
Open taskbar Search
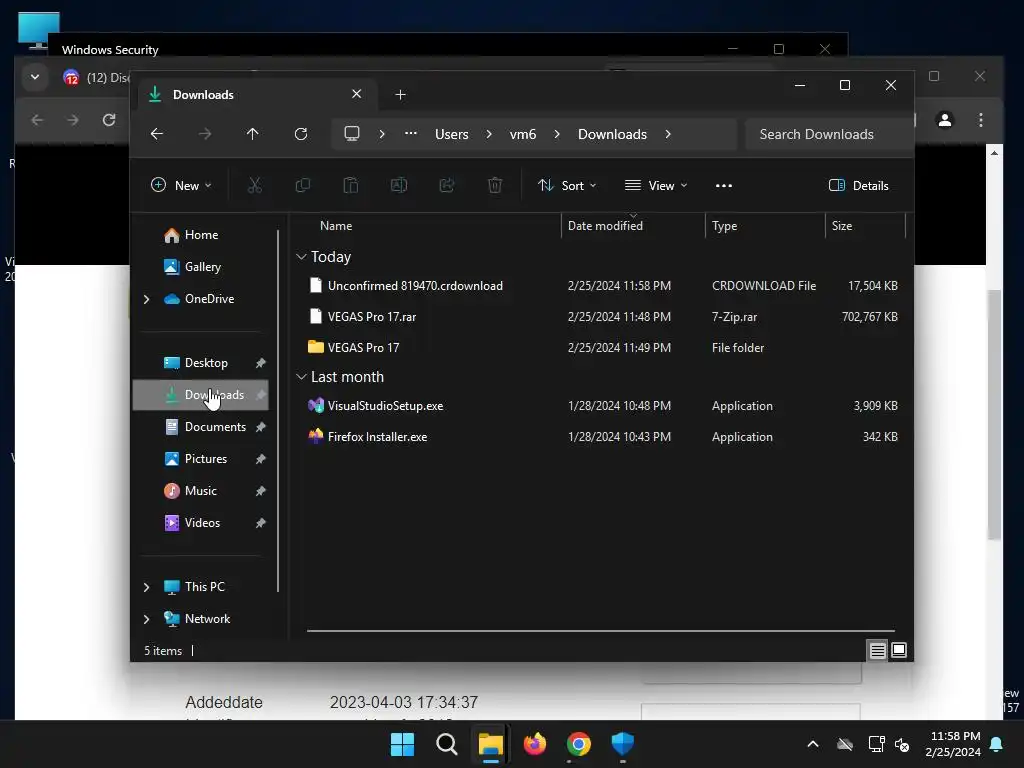447,744
